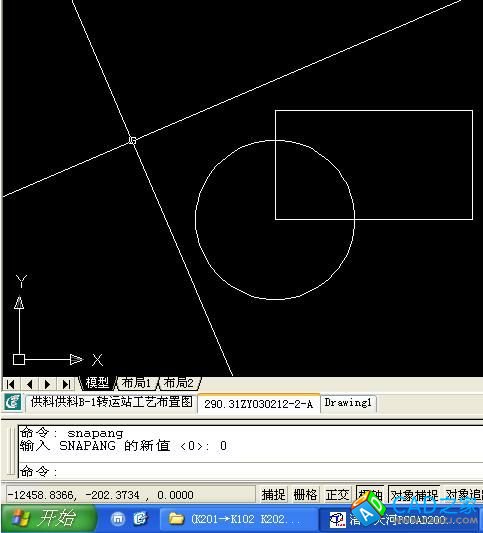Jump to last layout tab arrow
483x533 pixels.
(66, 384)
